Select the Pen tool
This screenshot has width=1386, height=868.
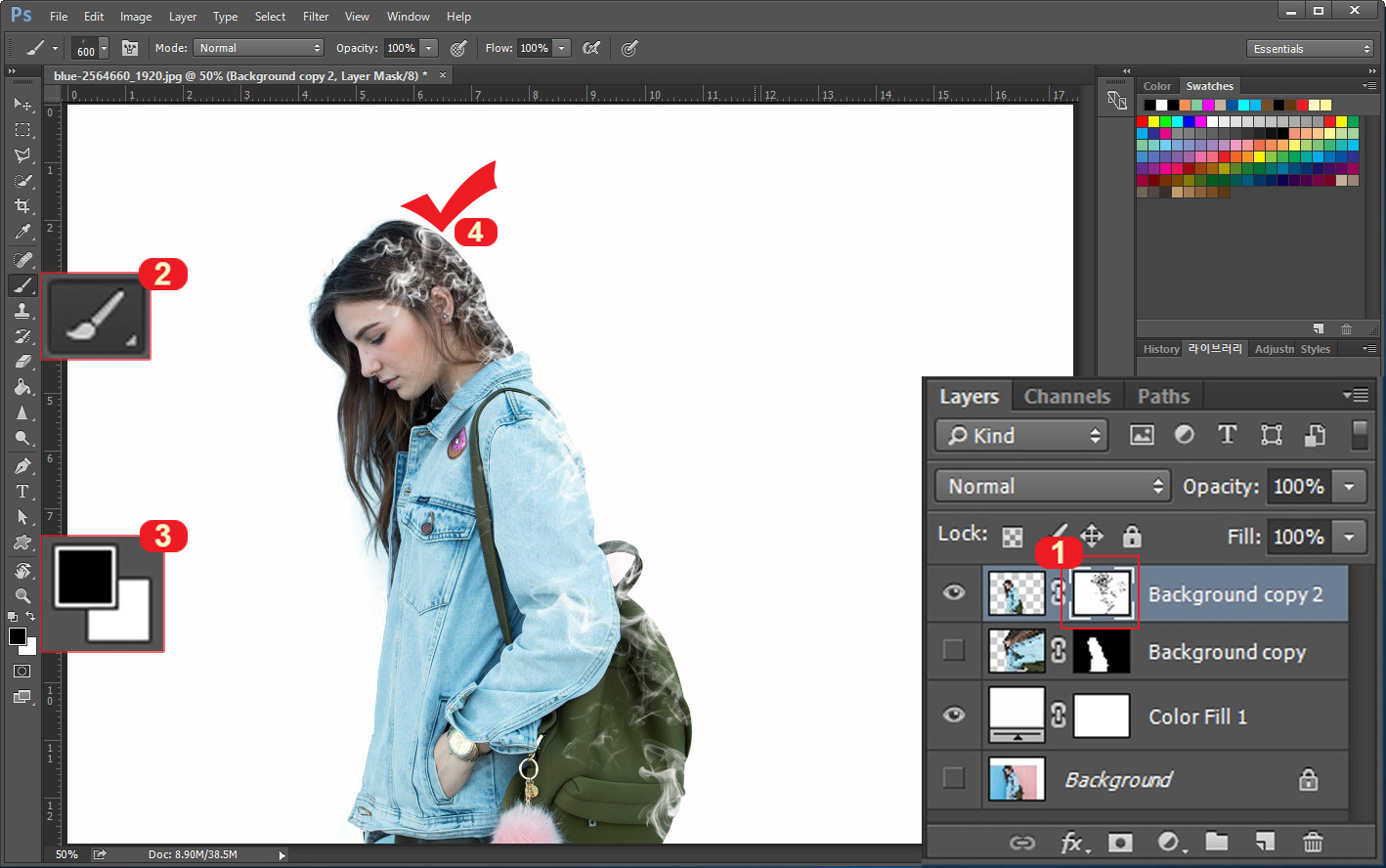pyautogui.click(x=22, y=466)
